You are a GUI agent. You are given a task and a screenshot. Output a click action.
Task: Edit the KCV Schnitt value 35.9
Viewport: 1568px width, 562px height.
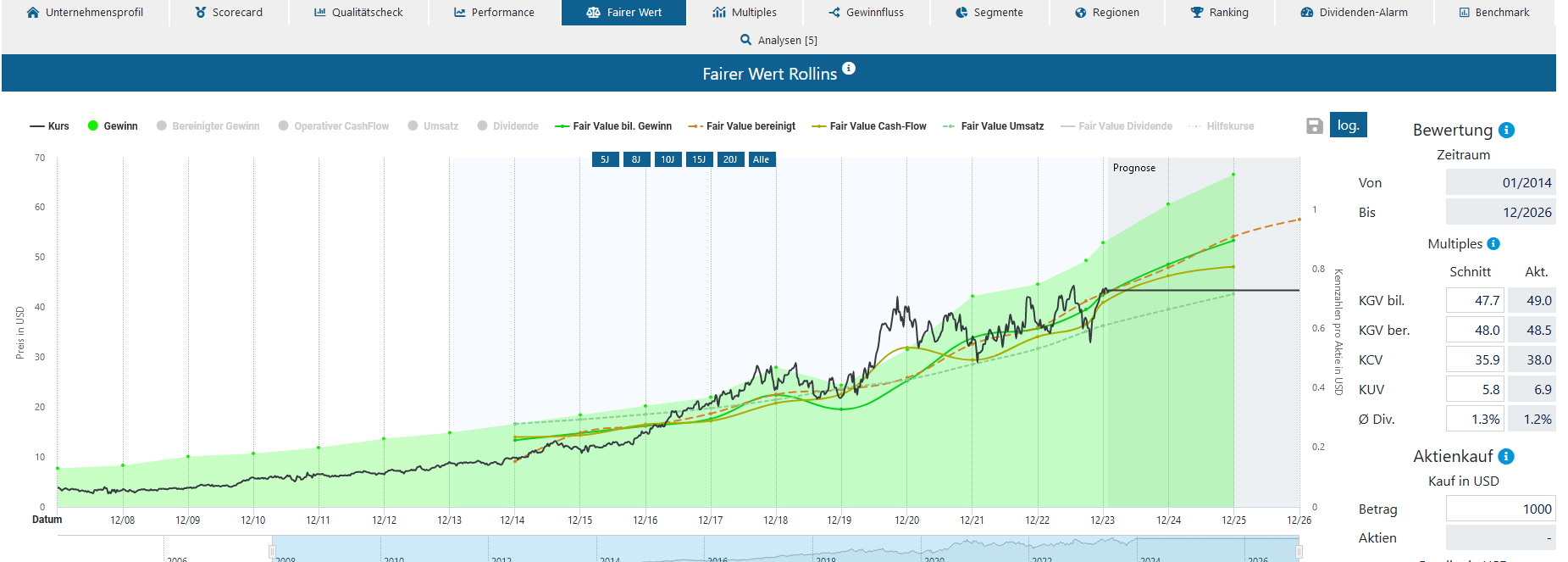(x=1475, y=359)
